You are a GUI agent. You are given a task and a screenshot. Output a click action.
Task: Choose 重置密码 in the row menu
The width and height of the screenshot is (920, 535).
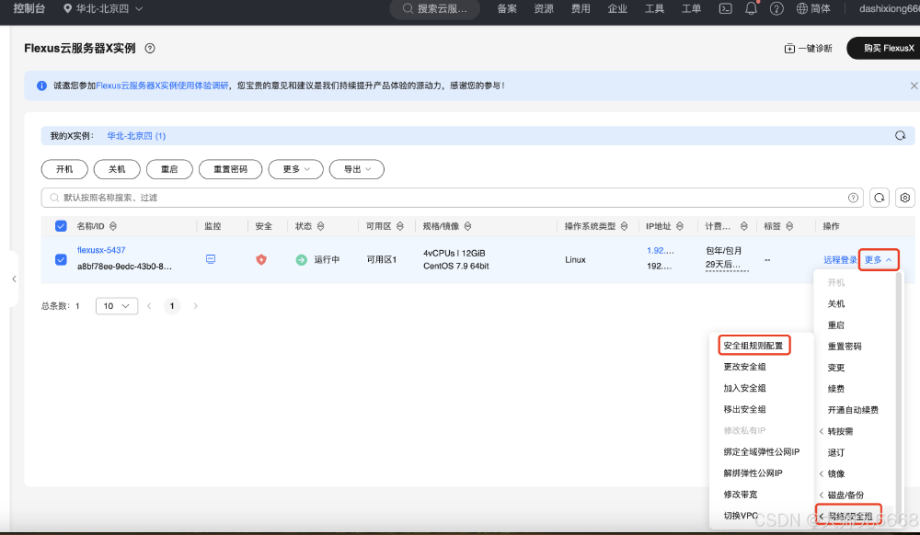844,346
